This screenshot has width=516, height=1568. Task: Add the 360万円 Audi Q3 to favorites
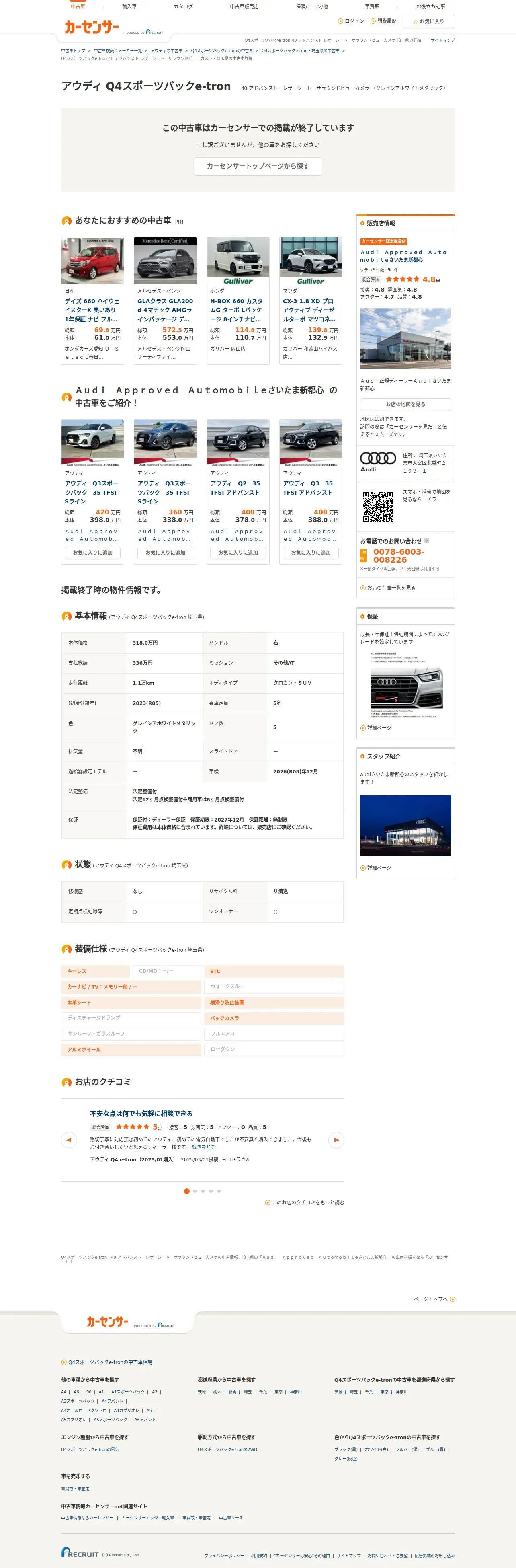(x=165, y=553)
